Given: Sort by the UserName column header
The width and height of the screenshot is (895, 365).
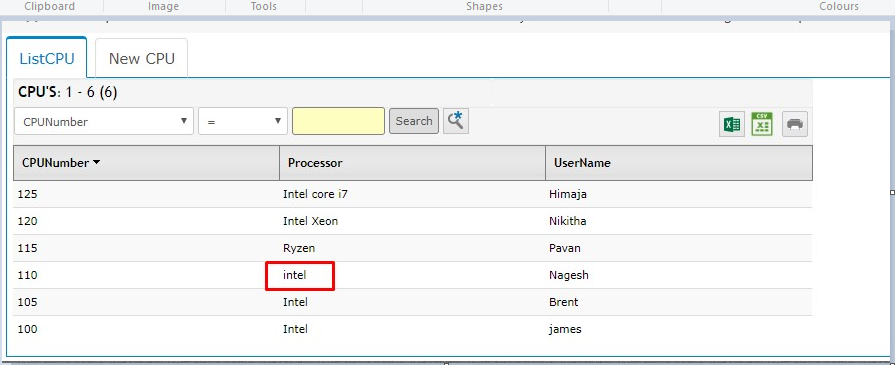Looking at the screenshot, I should tap(582, 163).
